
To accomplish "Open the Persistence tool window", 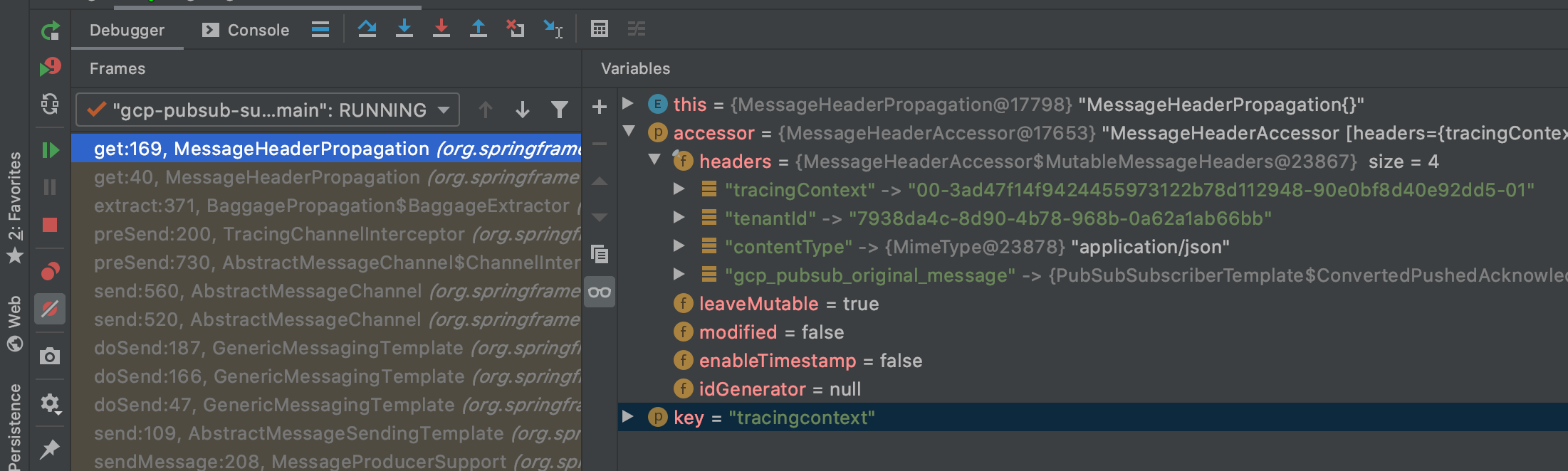I will (14, 425).
